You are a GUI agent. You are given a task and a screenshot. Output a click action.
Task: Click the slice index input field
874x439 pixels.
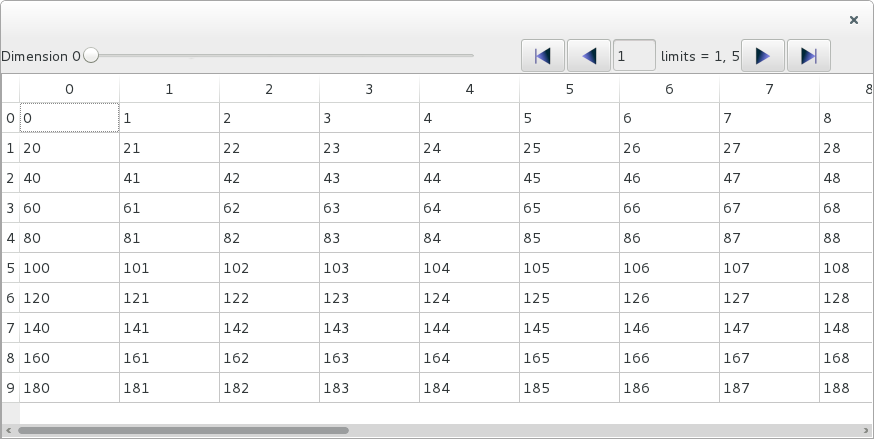point(634,56)
